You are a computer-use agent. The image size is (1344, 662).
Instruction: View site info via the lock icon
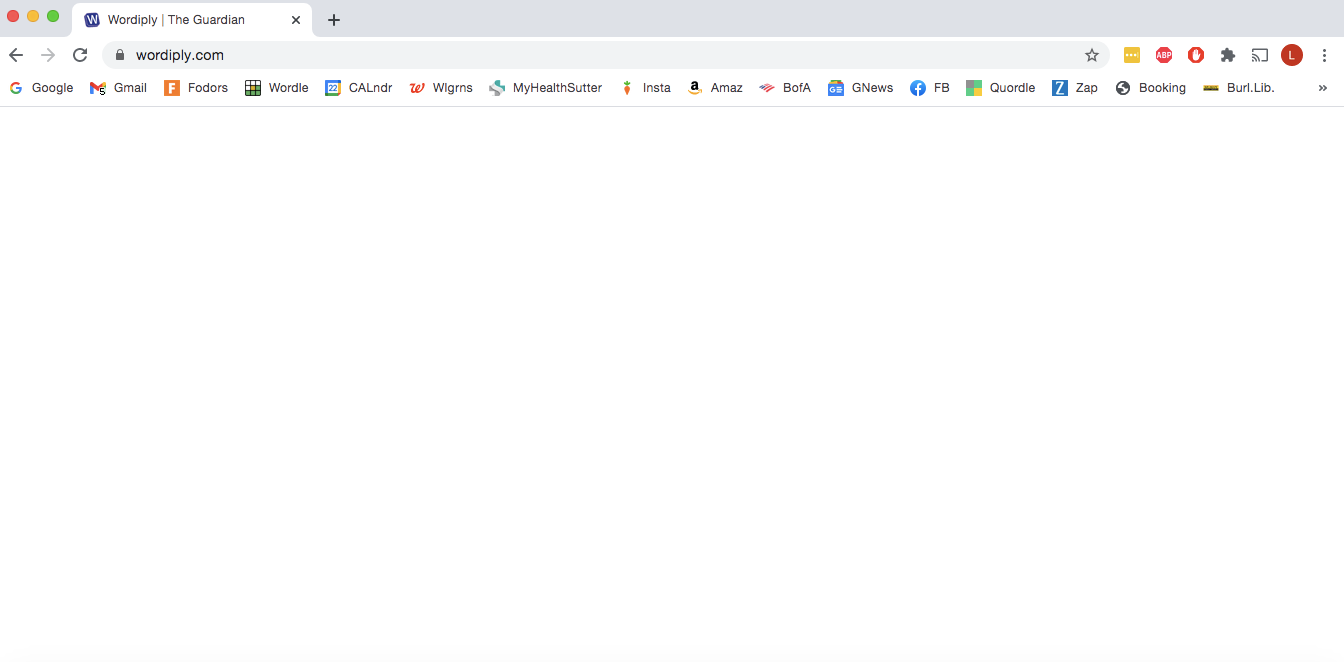(120, 55)
